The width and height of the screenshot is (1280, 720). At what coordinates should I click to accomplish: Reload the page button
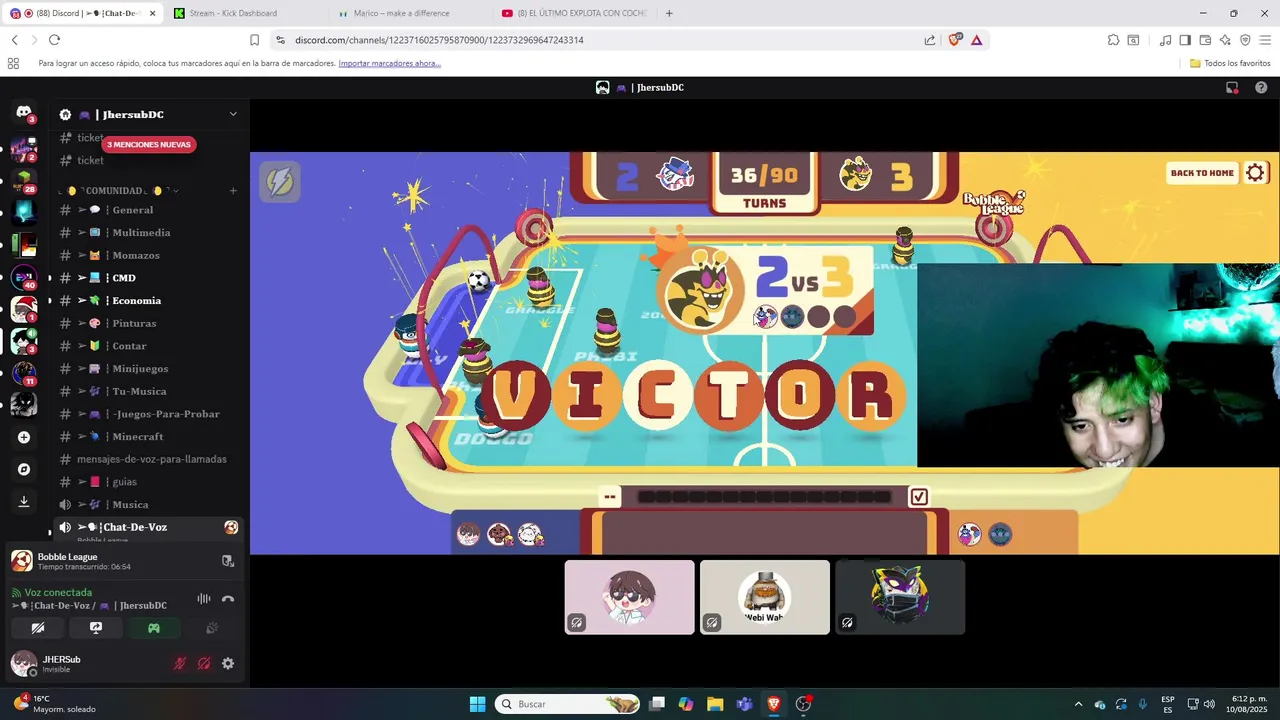[54, 40]
